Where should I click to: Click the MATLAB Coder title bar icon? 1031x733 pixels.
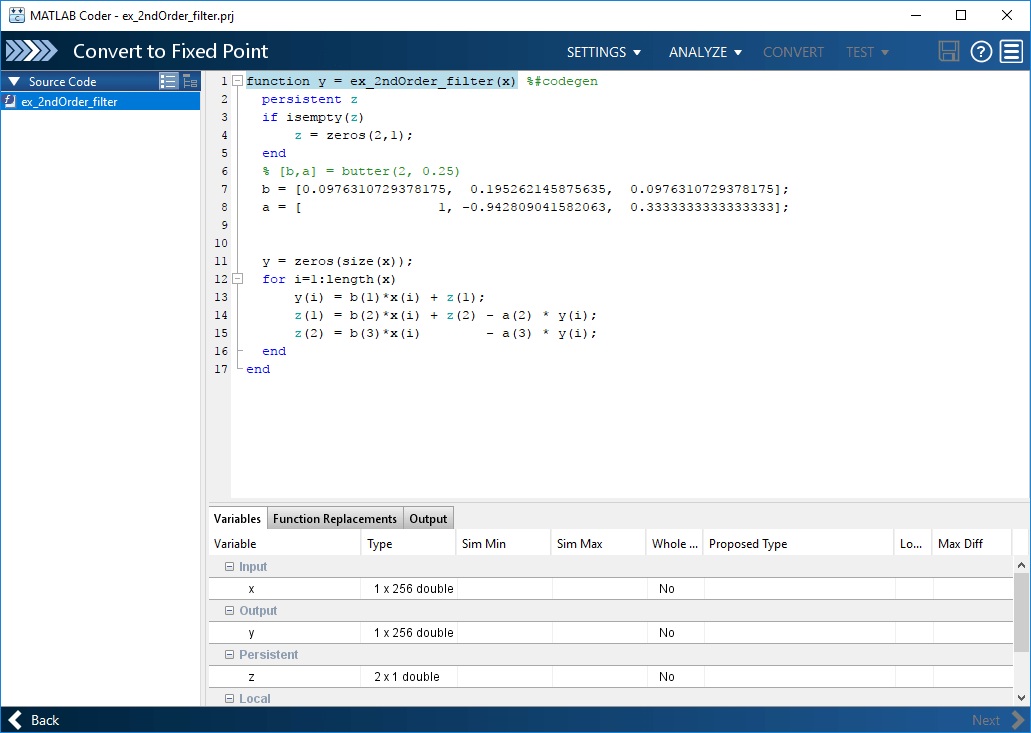pyautogui.click(x=16, y=15)
